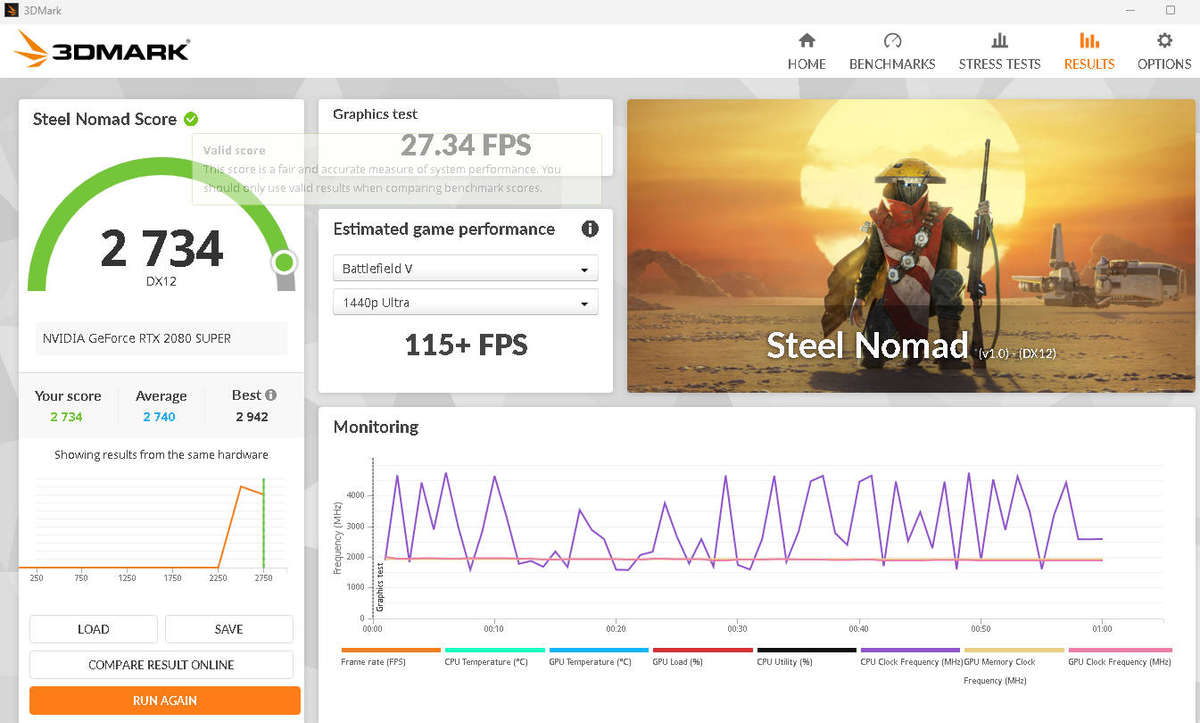Toggle the CPU Temperature monitoring line

click(495, 650)
